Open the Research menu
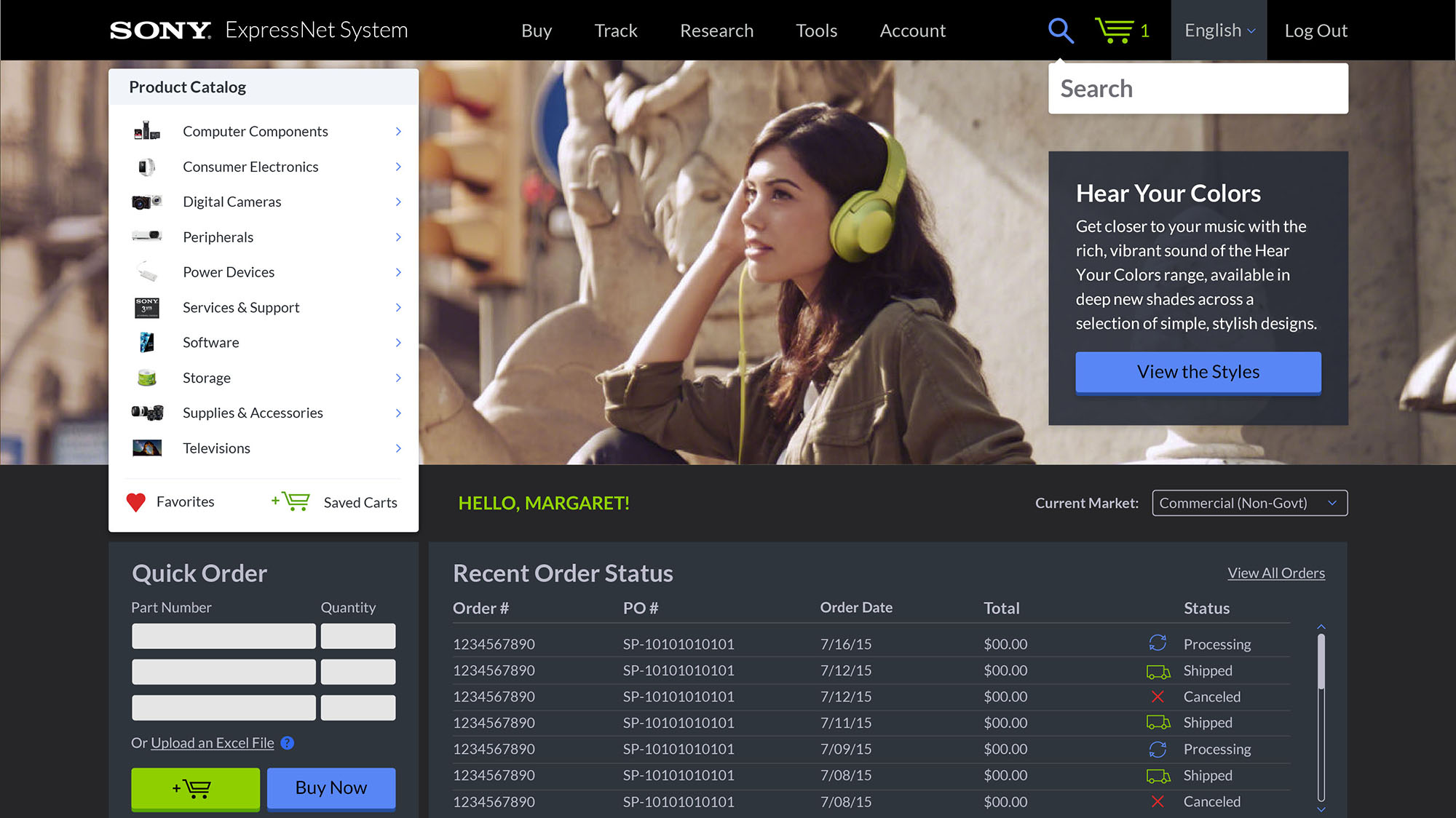Viewport: 1456px width, 818px height. coord(716,31)
